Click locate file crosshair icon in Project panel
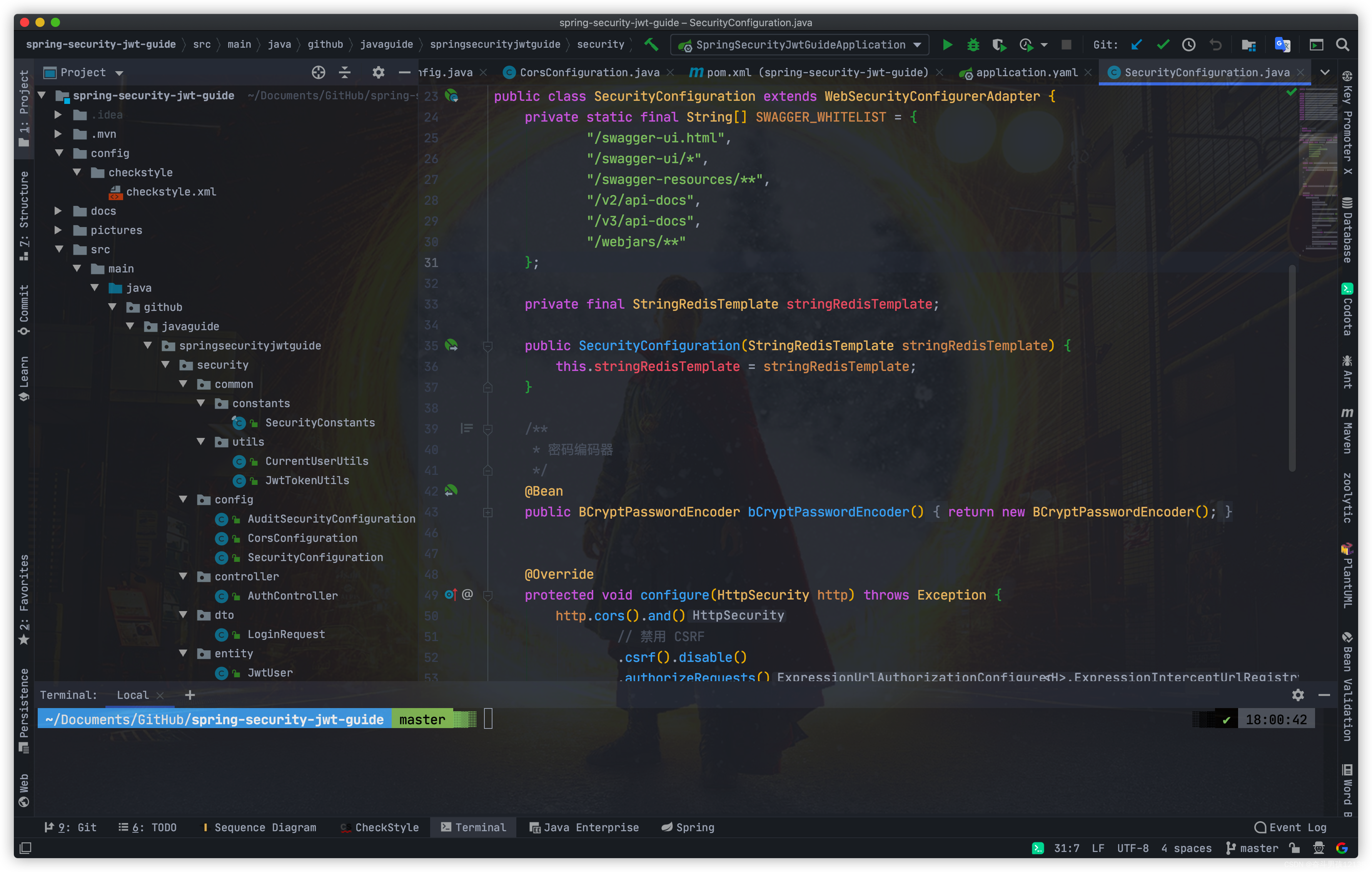The height and width of the screenshot is (872, 1372). (319, 72)
